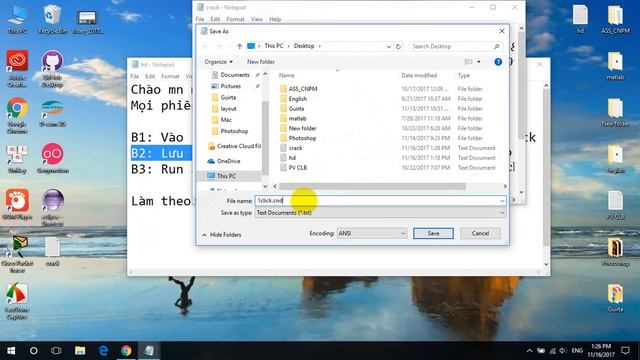
Task: Select Documents in the navigation pane
Action: (x=235, y=75)
